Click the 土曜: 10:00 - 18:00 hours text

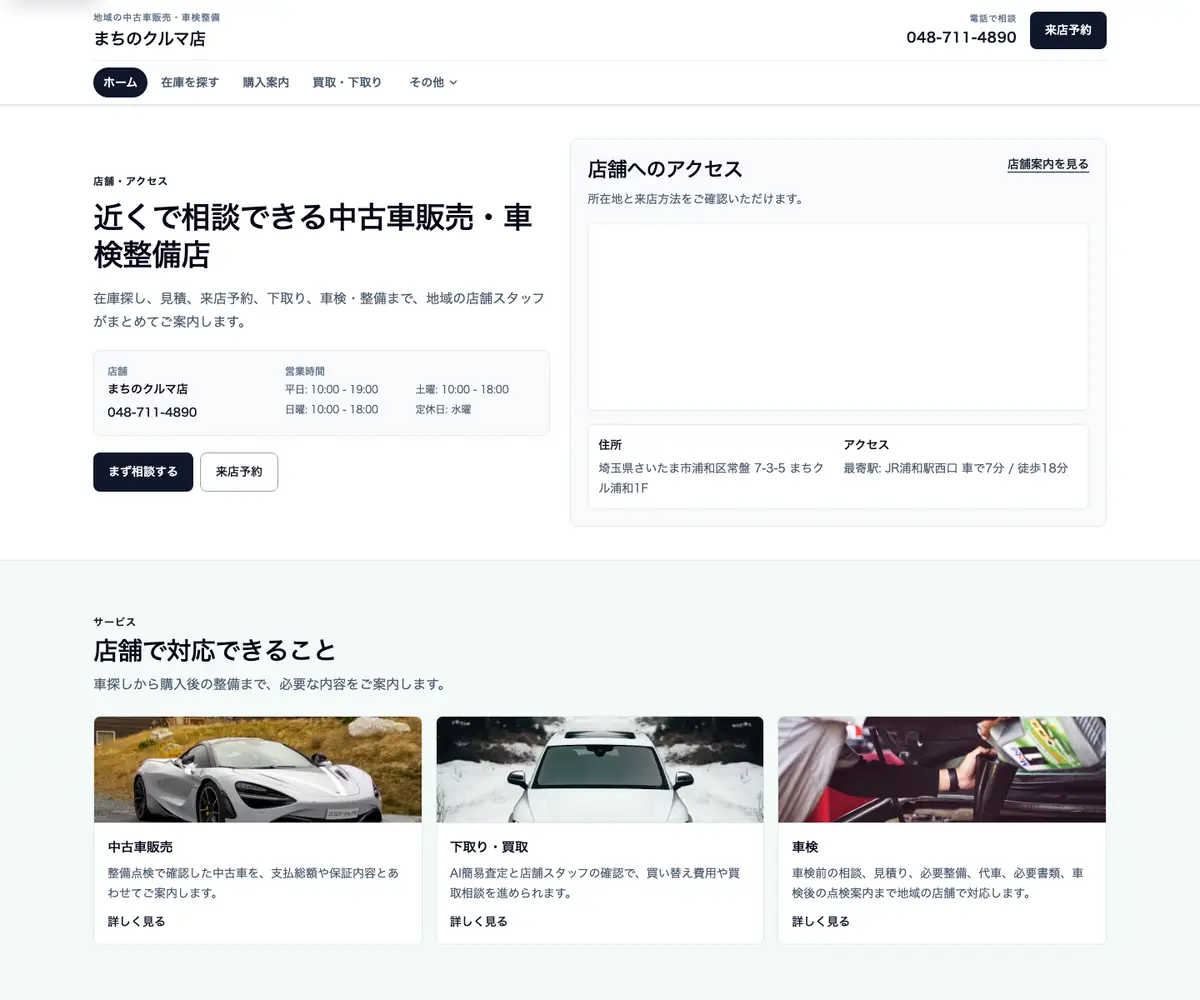point(462,389)
